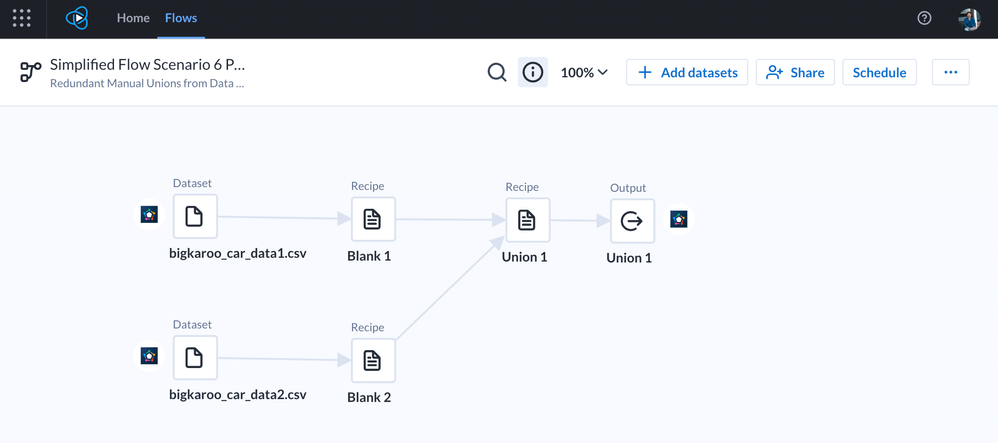Click the Share button
Screen dimensions: 998x443
(795, 72)
